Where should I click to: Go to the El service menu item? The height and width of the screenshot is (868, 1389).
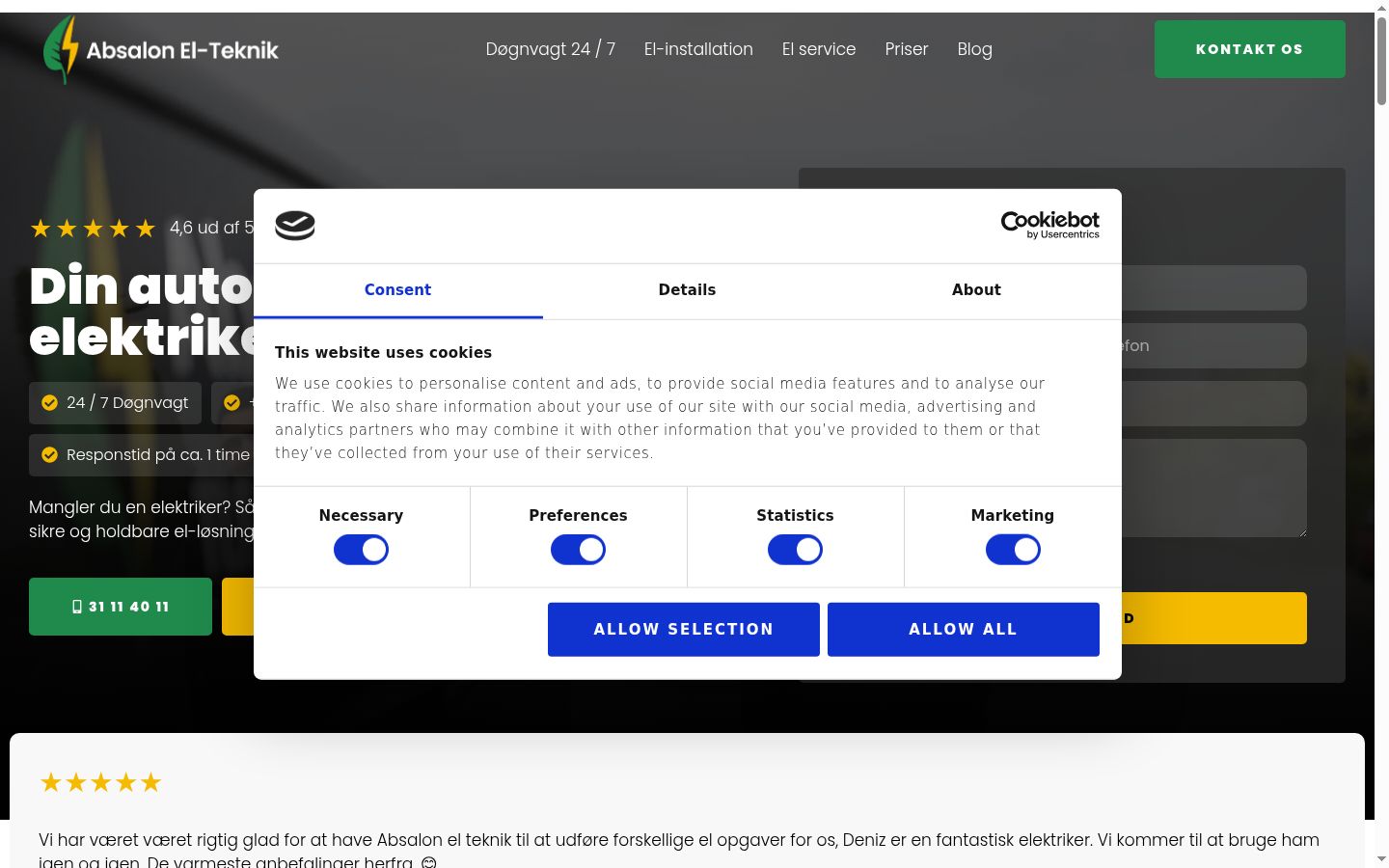click(x=819, y=49)
